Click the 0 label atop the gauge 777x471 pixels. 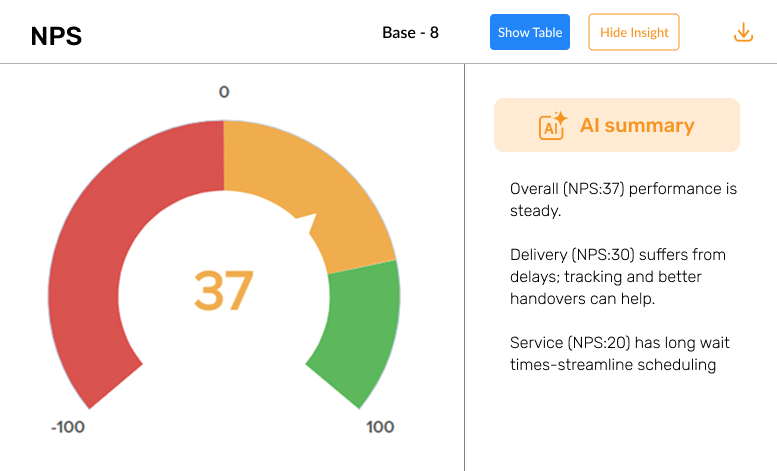tap(224, 92)
